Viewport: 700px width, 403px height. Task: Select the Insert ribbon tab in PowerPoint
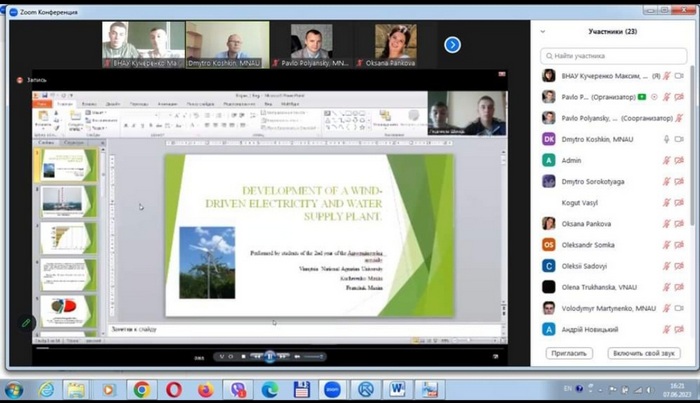pyautogui.click(x=89, y=104)
